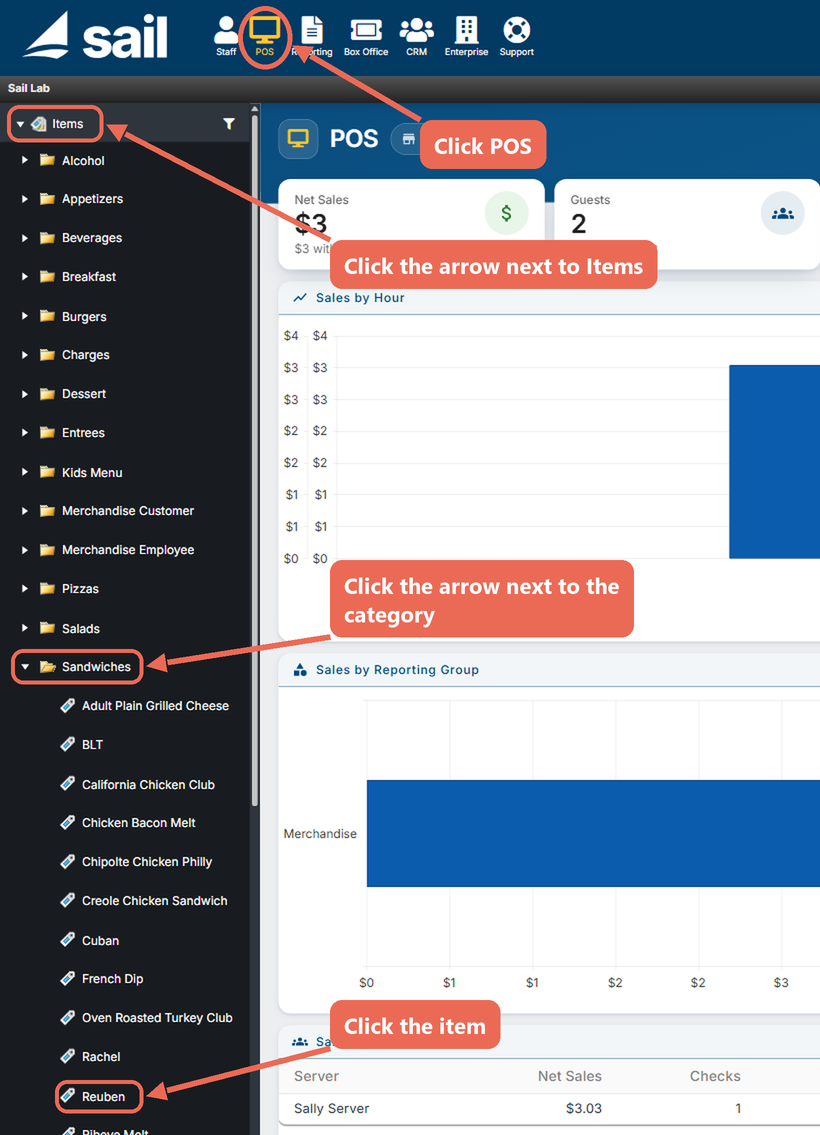Expand the Alcohol category arrow

[25, 160]
